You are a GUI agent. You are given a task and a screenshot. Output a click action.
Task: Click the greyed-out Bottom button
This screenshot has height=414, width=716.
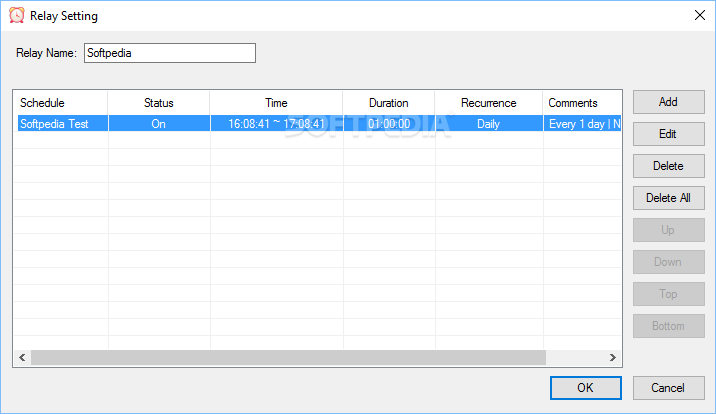pos(669,325)
